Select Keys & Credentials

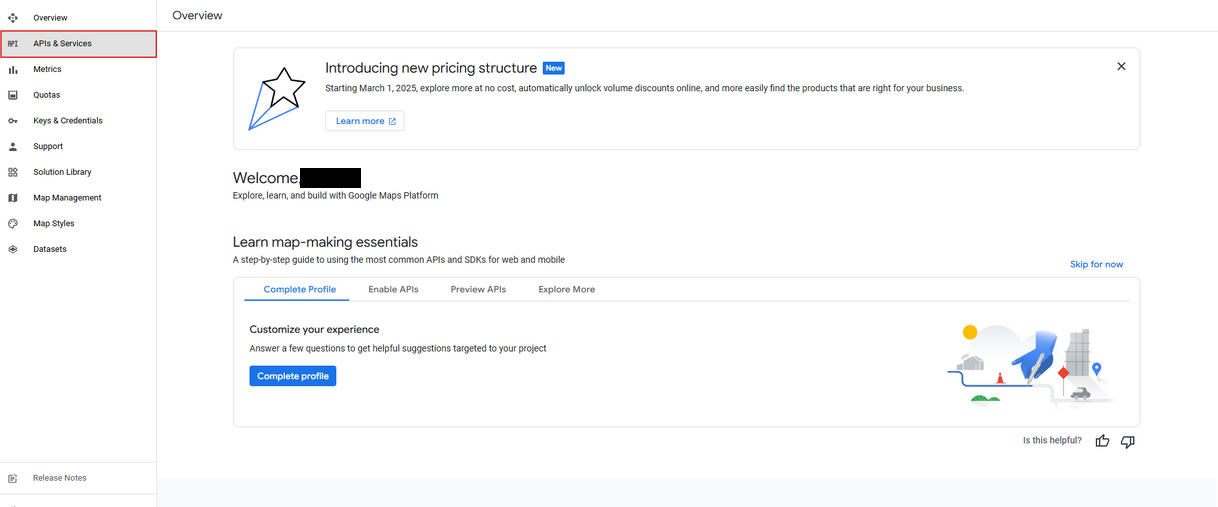[78, 121]
